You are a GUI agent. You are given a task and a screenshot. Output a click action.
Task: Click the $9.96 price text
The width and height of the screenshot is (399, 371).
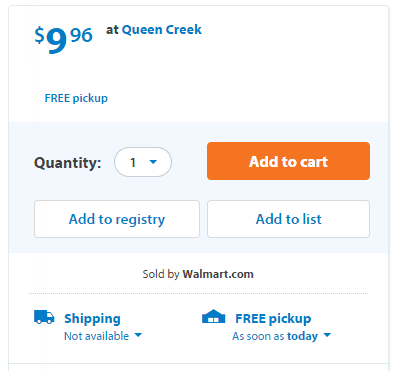click(63, 40)
